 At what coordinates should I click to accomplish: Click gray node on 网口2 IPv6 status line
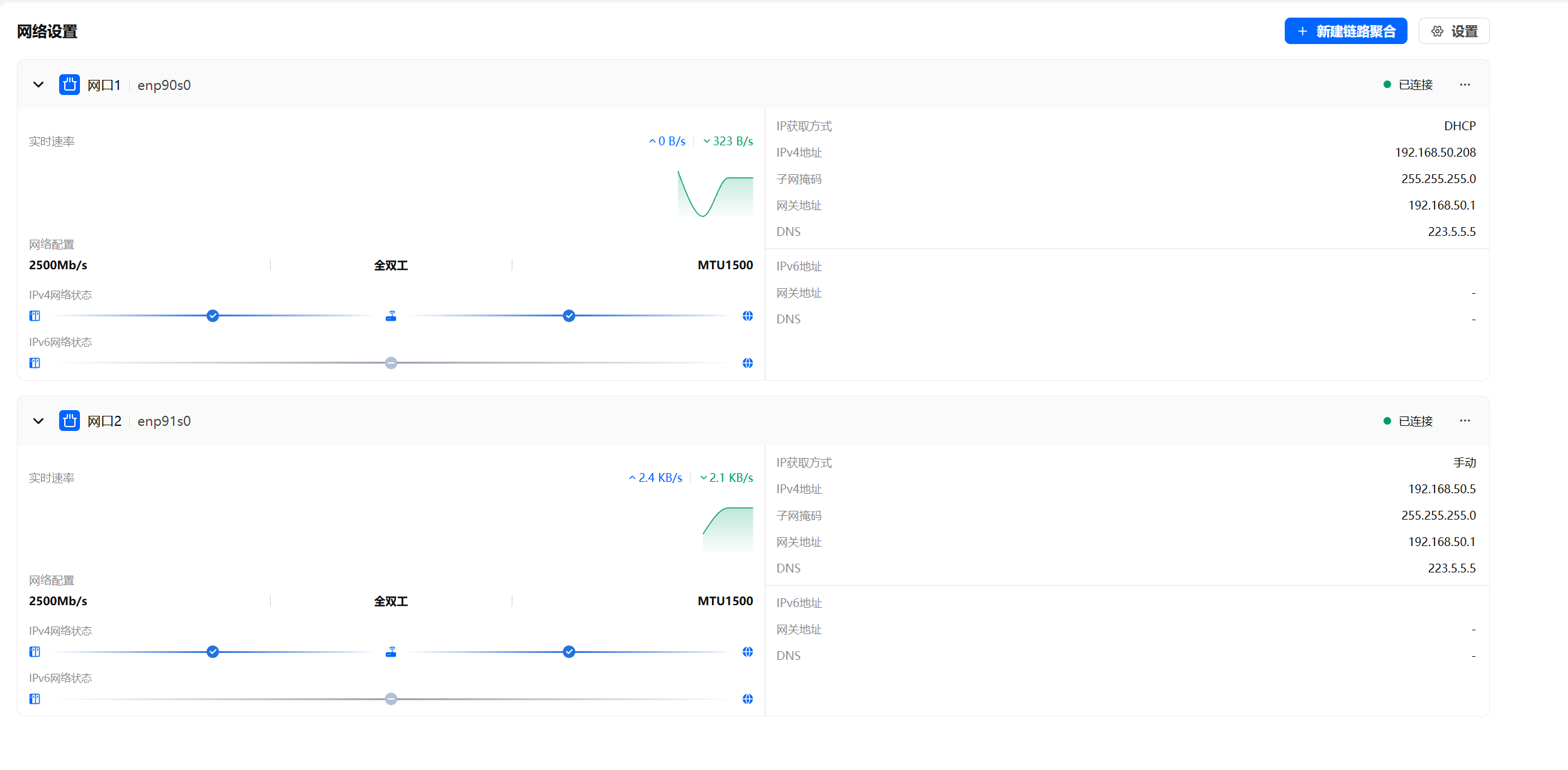(x=391, y=699)
